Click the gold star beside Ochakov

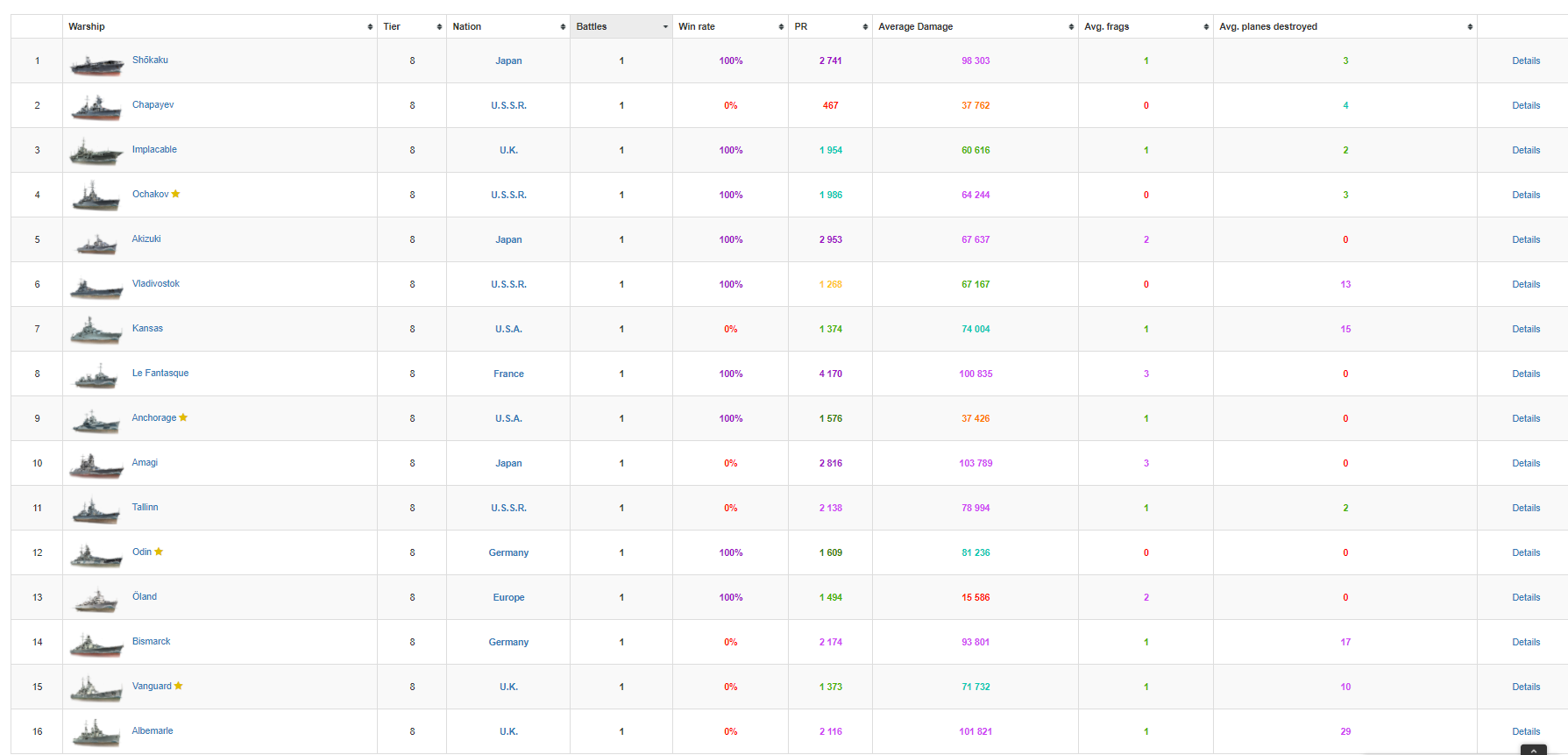click(176, 194)
